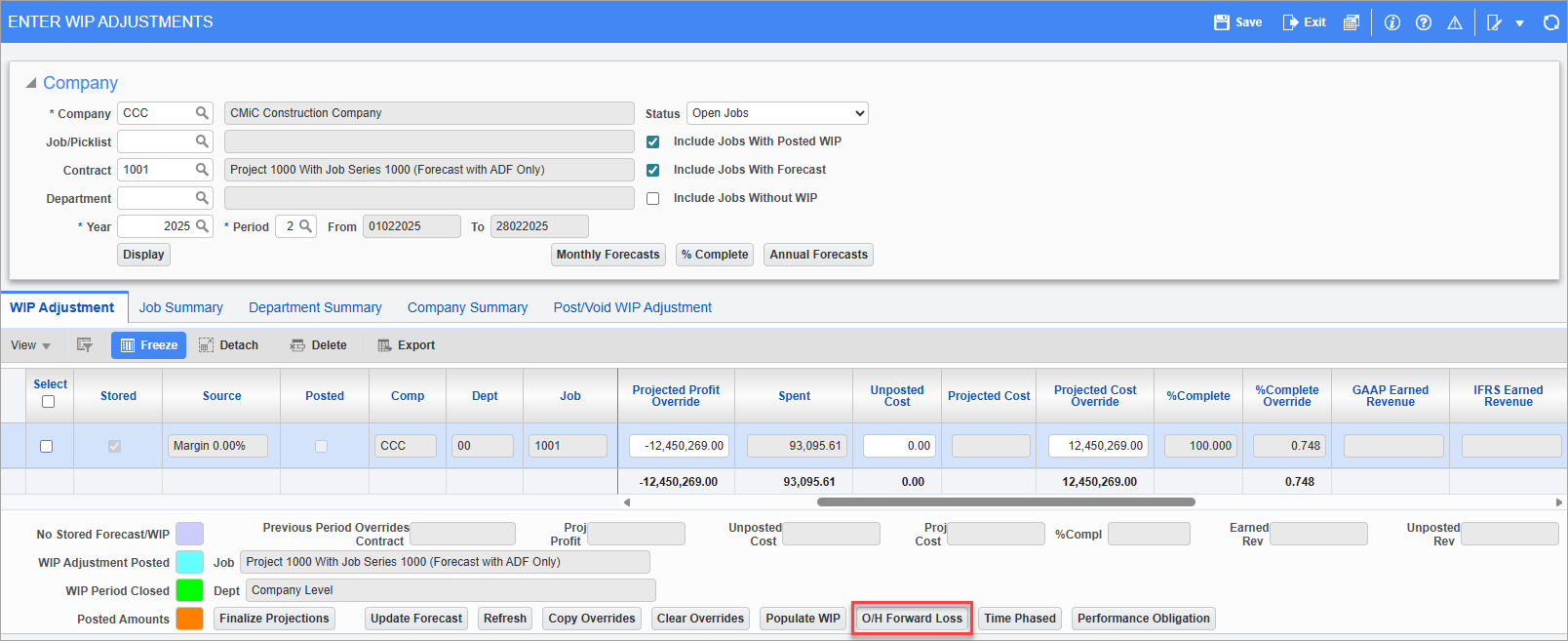Click Export in table toolbar
1568x641 pixels.
click(406, 345)
